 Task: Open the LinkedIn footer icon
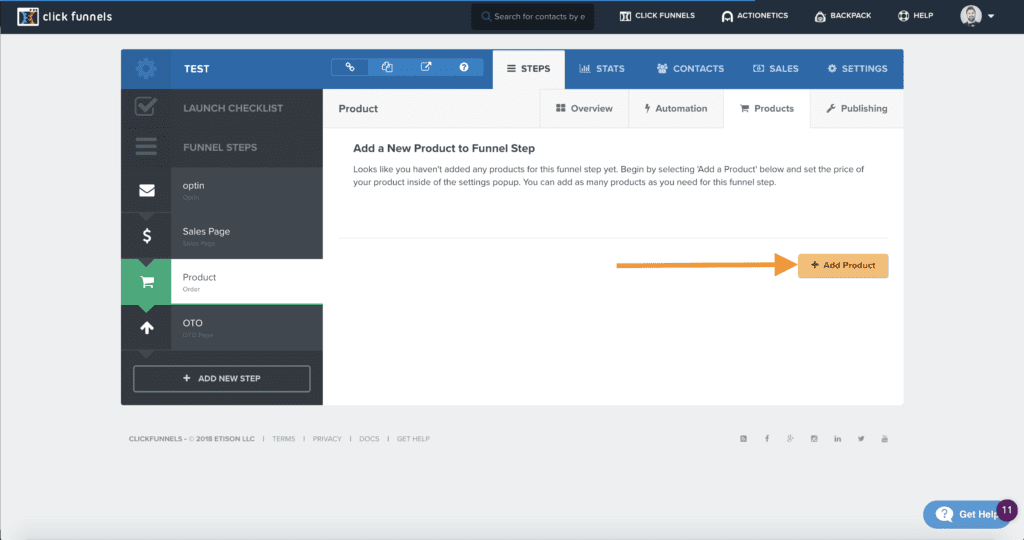[837, 439]
